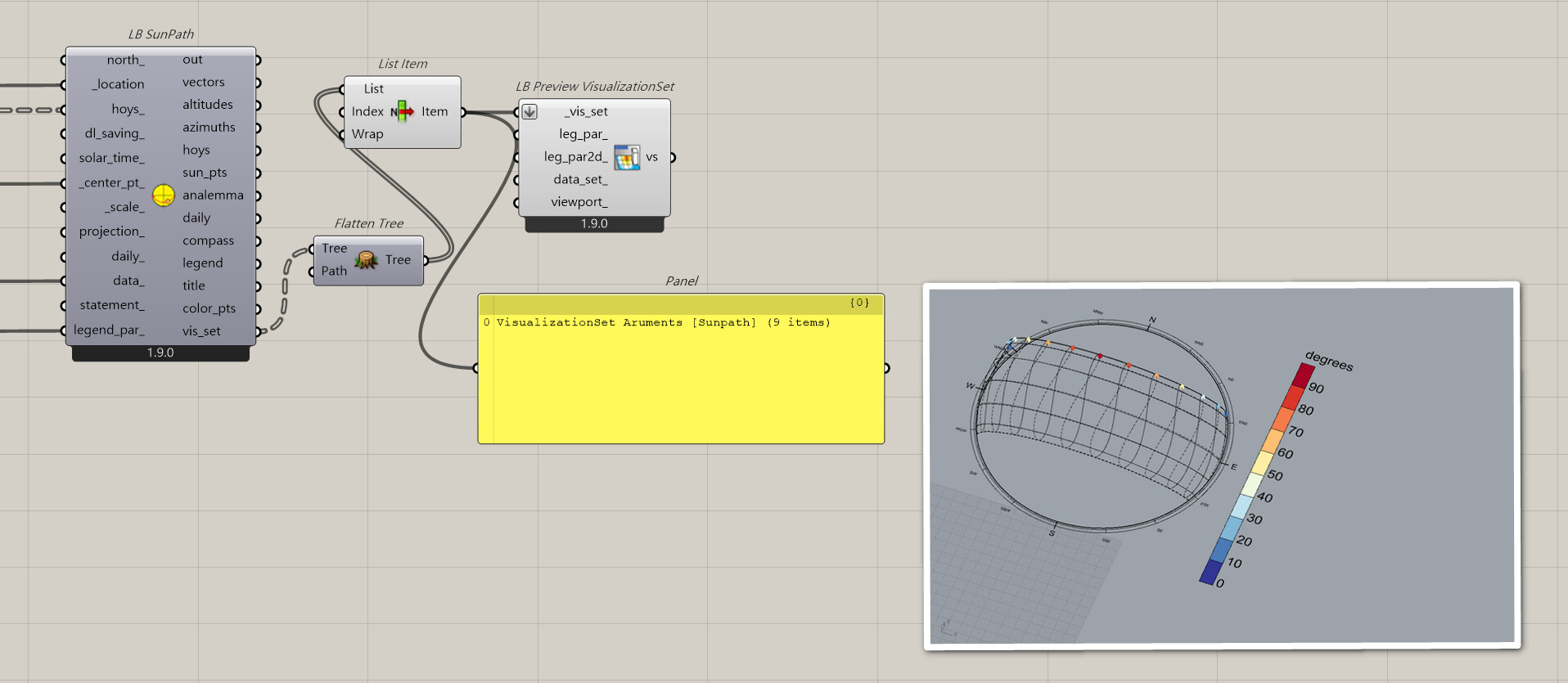Click the yellow LB SunPath component icon
Viewport: 1568px width, 683px height.
tap(164, 195)
